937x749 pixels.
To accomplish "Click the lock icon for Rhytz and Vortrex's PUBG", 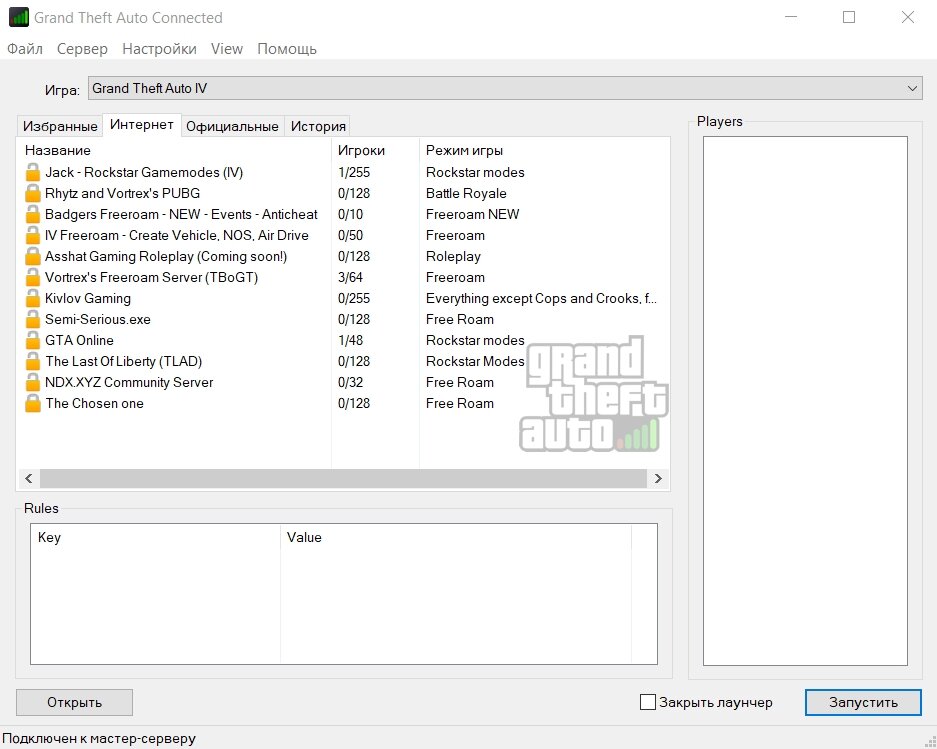I will pos(32,194).
